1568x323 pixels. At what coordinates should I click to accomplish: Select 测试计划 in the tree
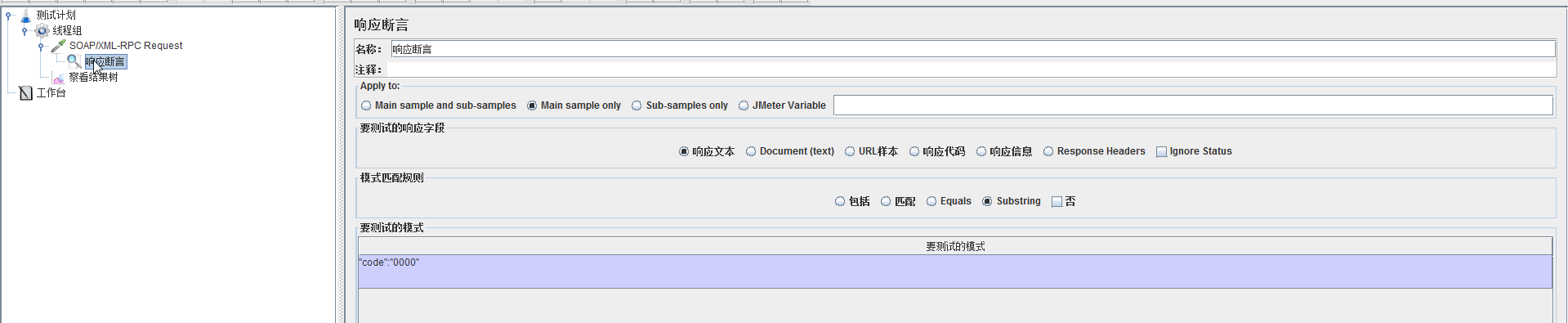point(56,16)
